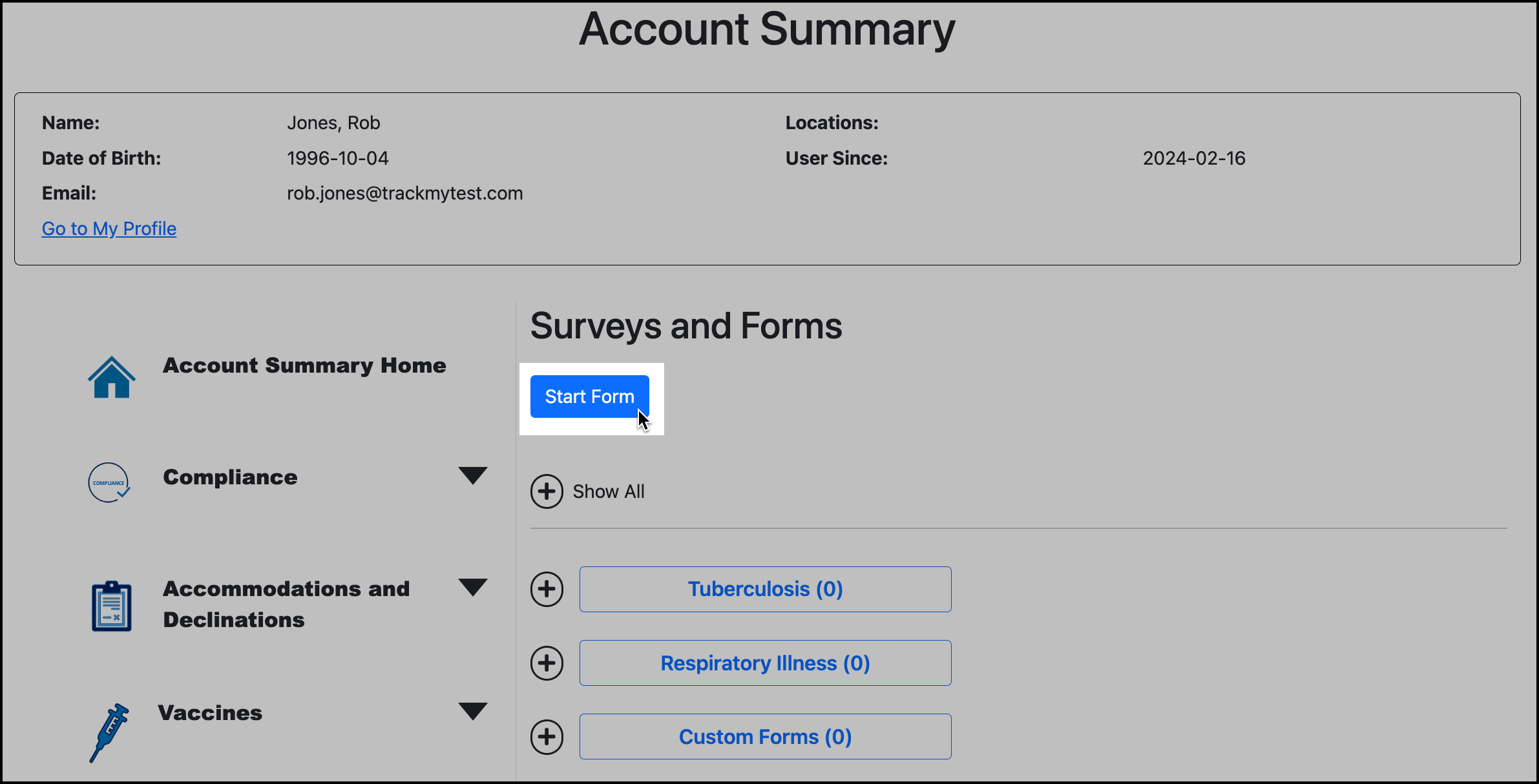The width and height of the screenshot is (1539, 784).
Task: Expand the Vaccines section triangle
Action: pos(474,711)
